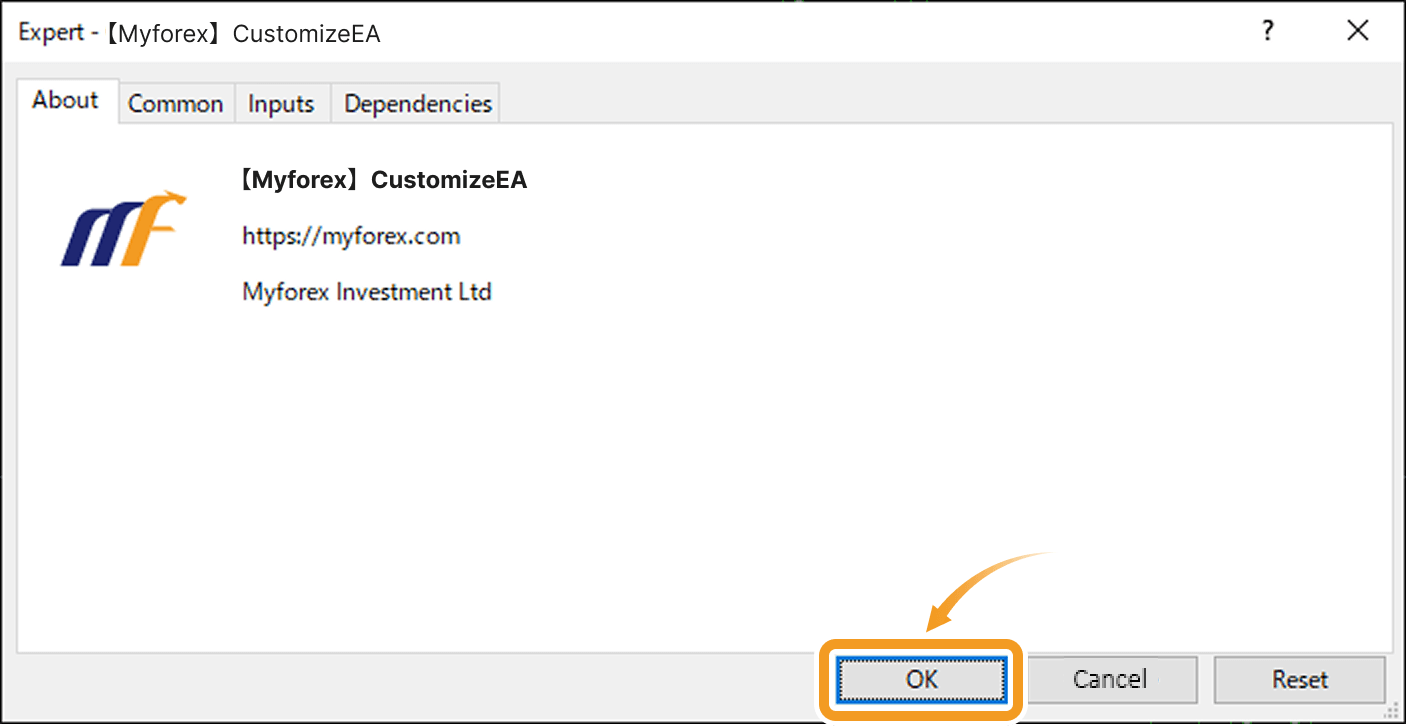Click the blank area of the About panel
Viewport: 1406px width, 726px height.
[x=700, y=450]
